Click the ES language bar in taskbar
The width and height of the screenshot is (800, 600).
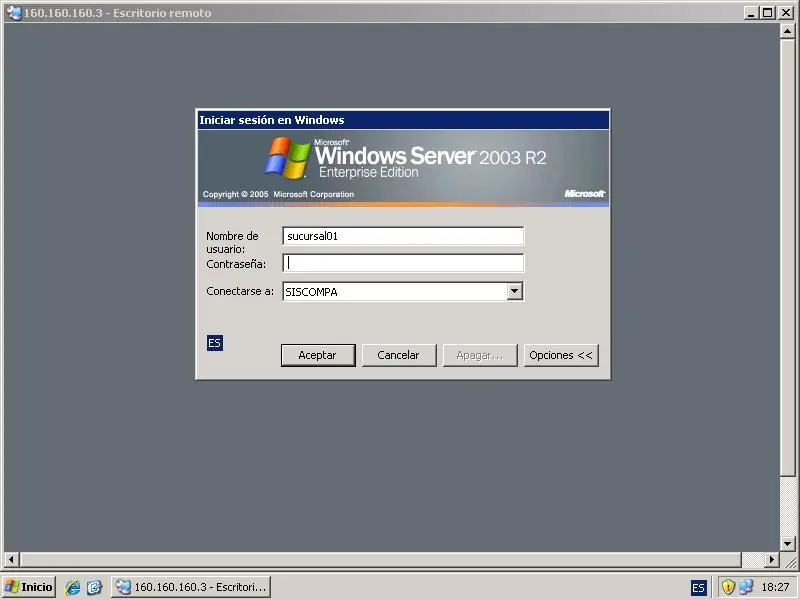coord(698,588)
